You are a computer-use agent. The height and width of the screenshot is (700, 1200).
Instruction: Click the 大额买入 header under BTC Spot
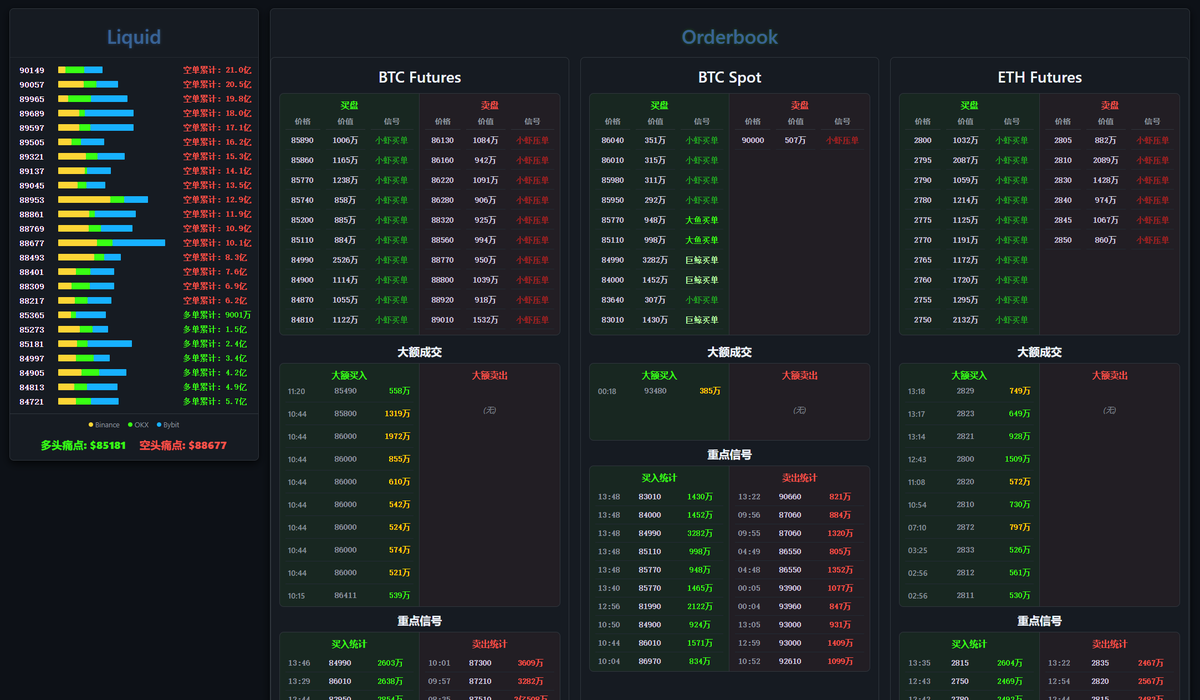(x=659, y=375)
